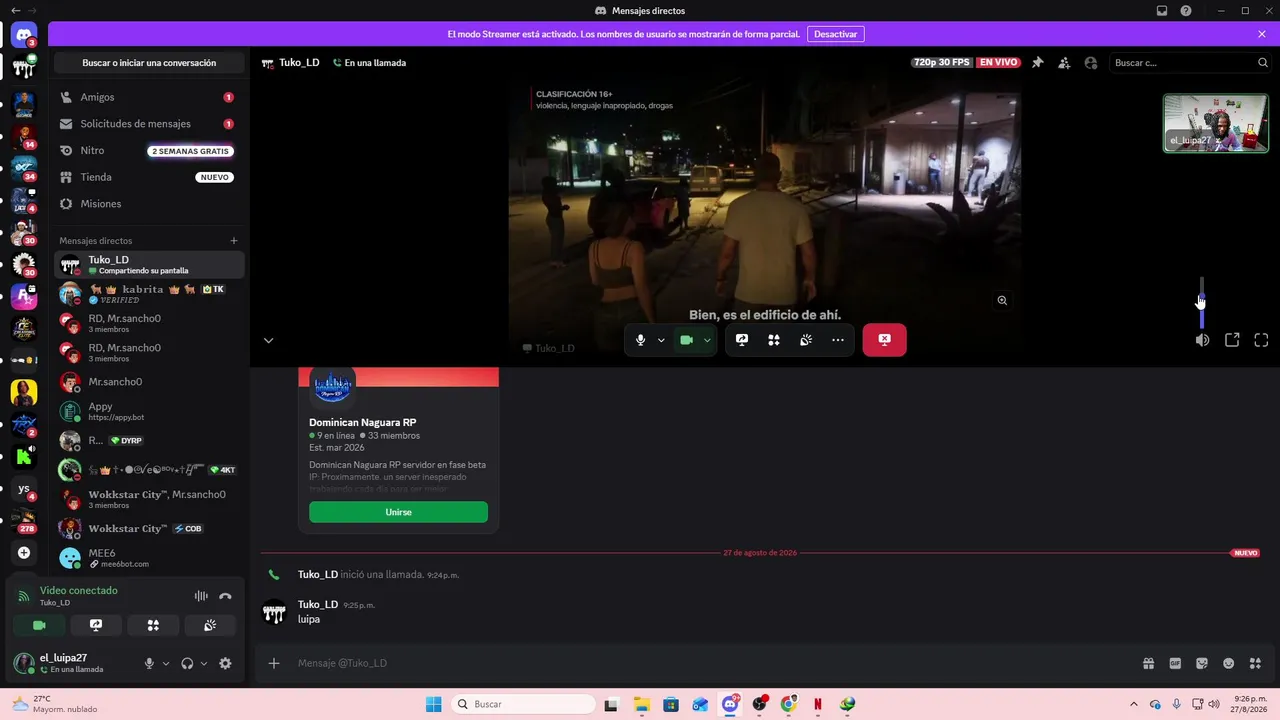Open pinned messages in the Tuko_LD chat
This screenshot has width=1280, height=720.
point(1037,62)
